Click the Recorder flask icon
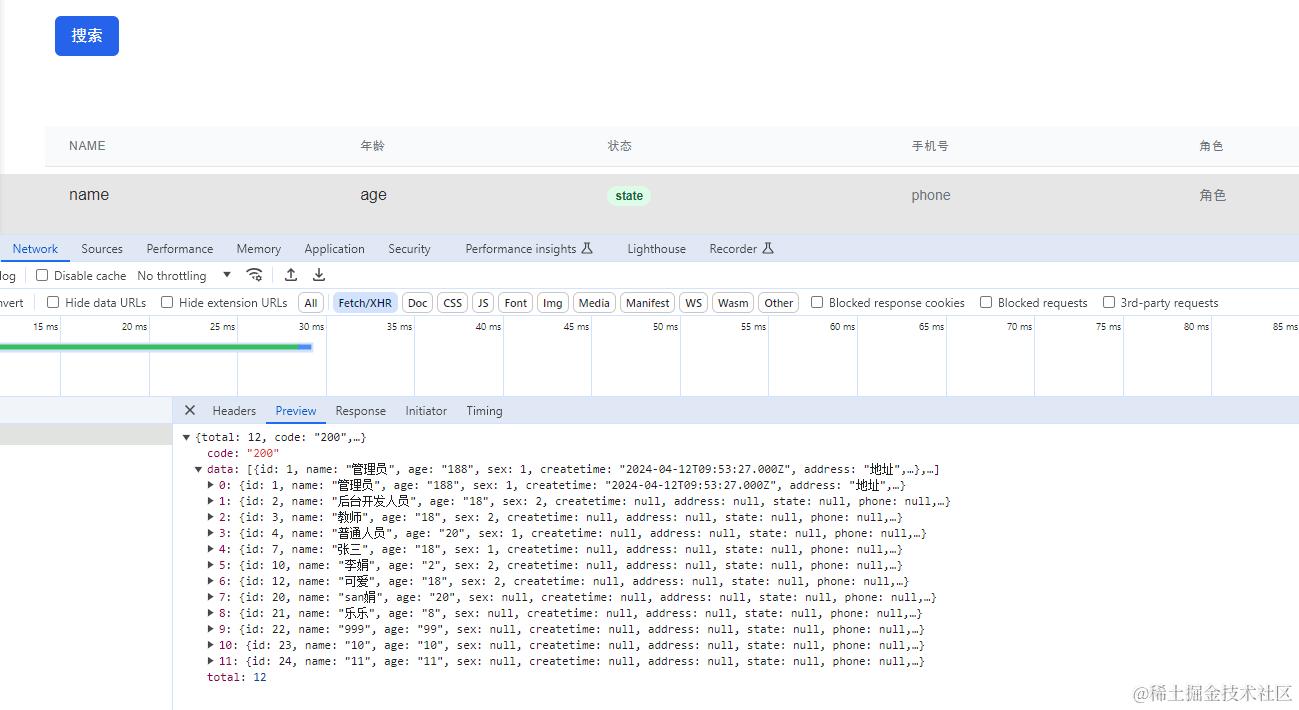 [768, 249]
